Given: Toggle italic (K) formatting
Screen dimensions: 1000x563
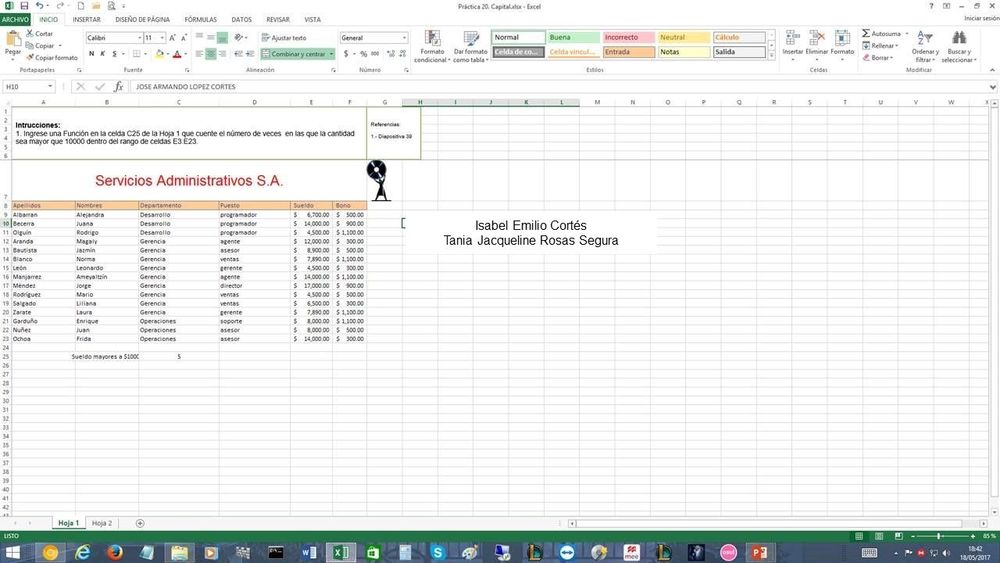Looking at the screenshot, I should click(104, 54).
